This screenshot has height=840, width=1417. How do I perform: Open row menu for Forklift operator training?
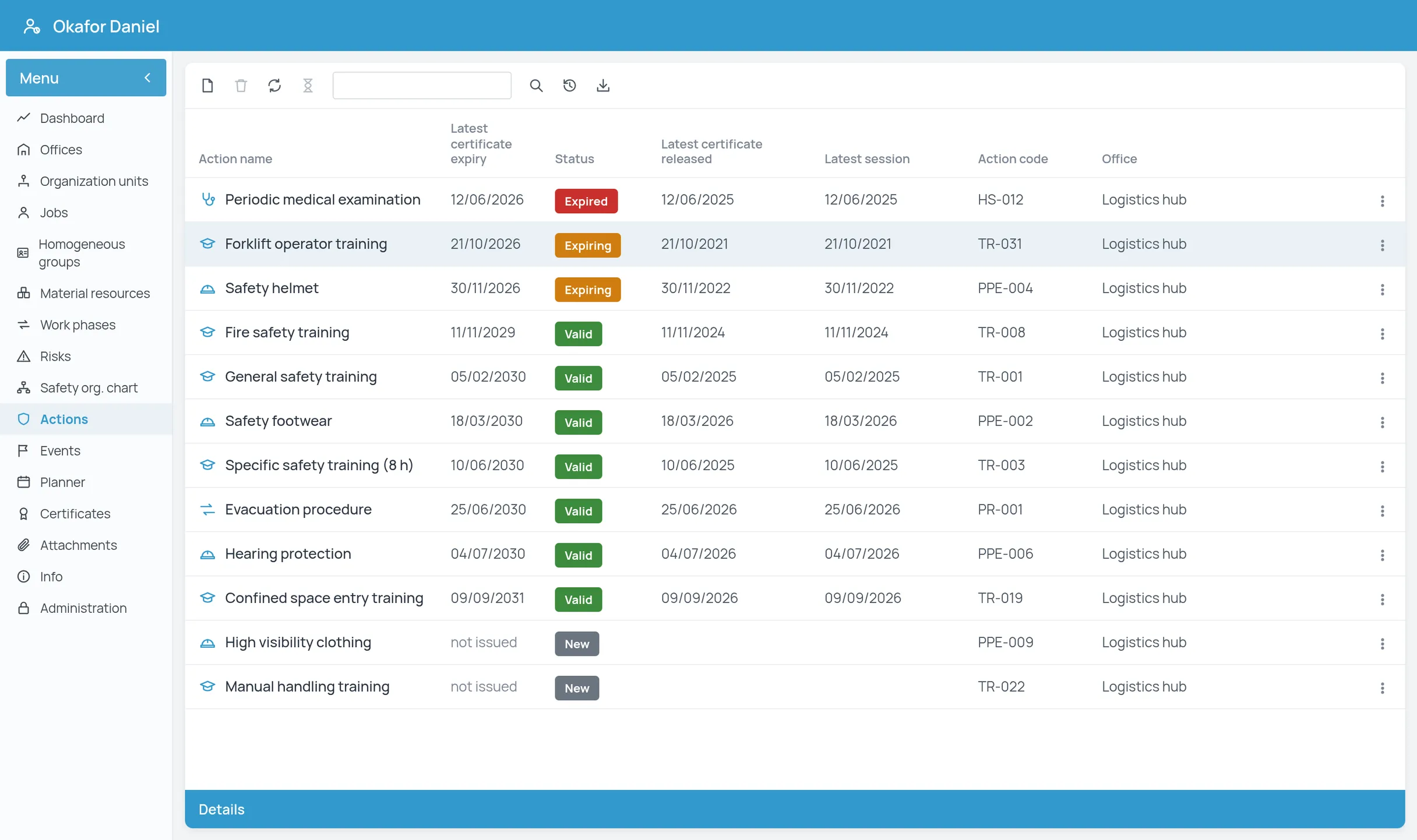[x=1382, y=245]
